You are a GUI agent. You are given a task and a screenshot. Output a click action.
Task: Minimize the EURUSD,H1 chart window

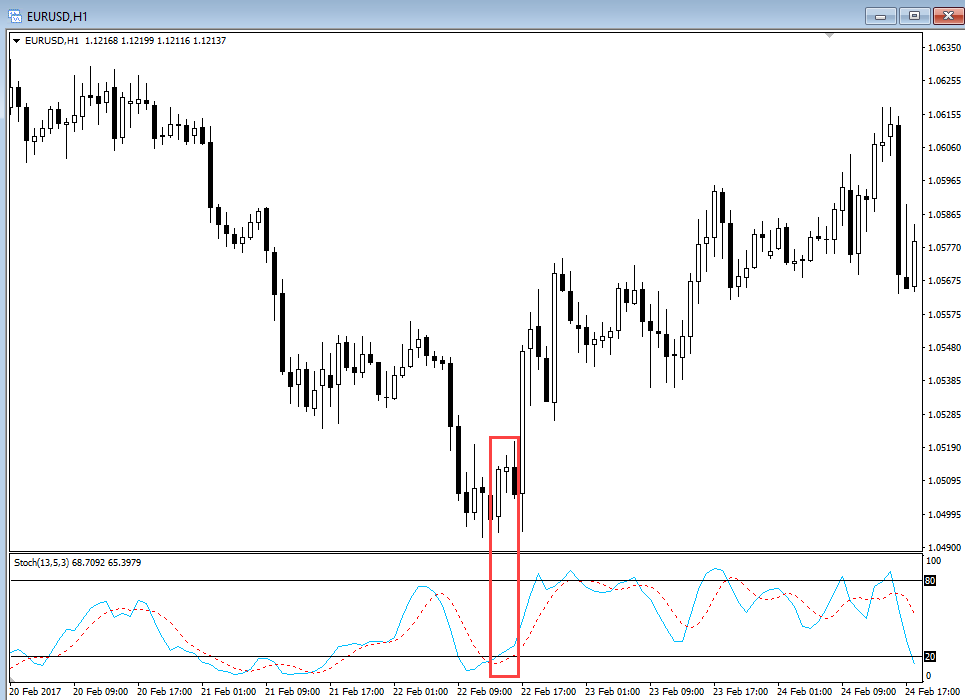[880, 15]
